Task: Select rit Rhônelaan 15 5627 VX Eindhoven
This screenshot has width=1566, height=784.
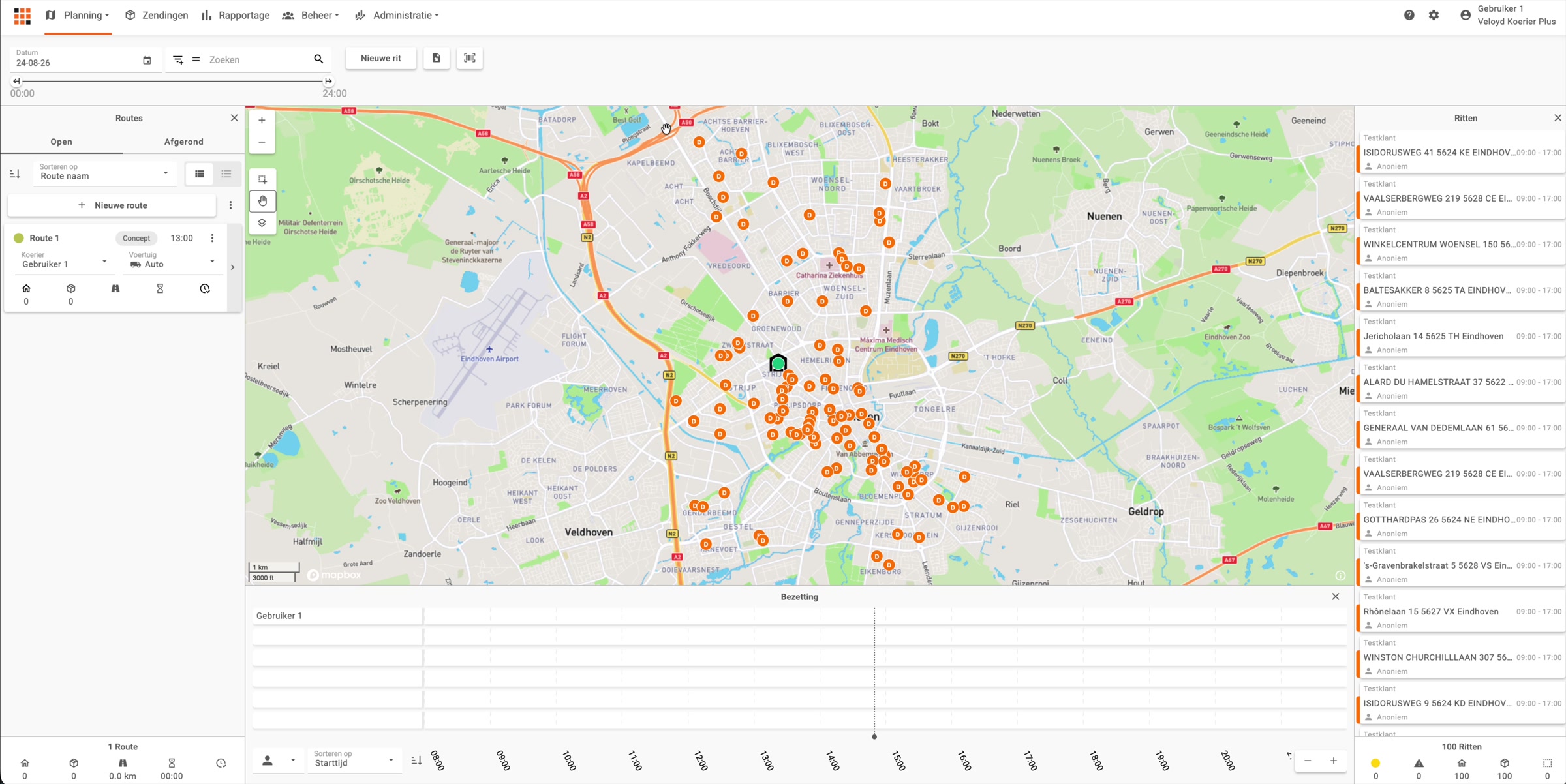Action: click(1462, 612)
